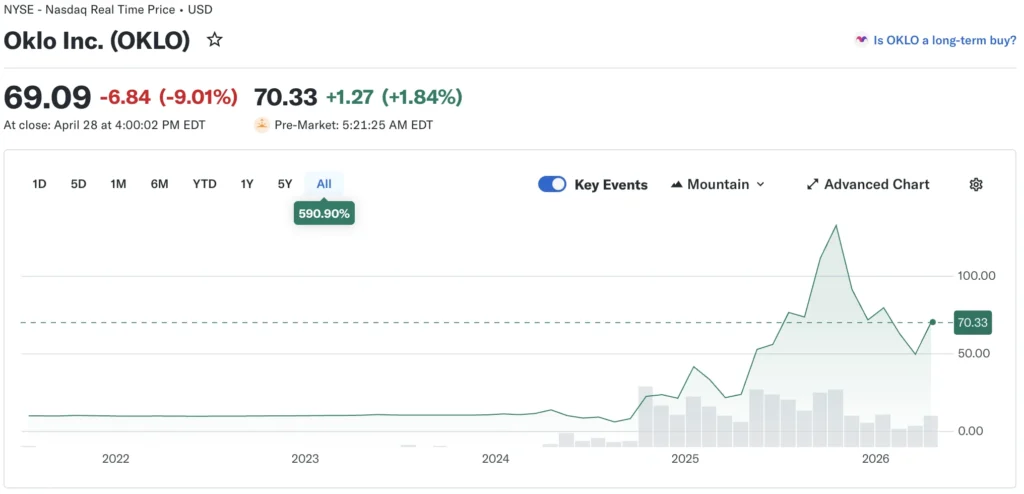Click the analysis icon beside the long-term buy link
The image size is (1024, 494).
pyautogui.click(x=861, y=41)
